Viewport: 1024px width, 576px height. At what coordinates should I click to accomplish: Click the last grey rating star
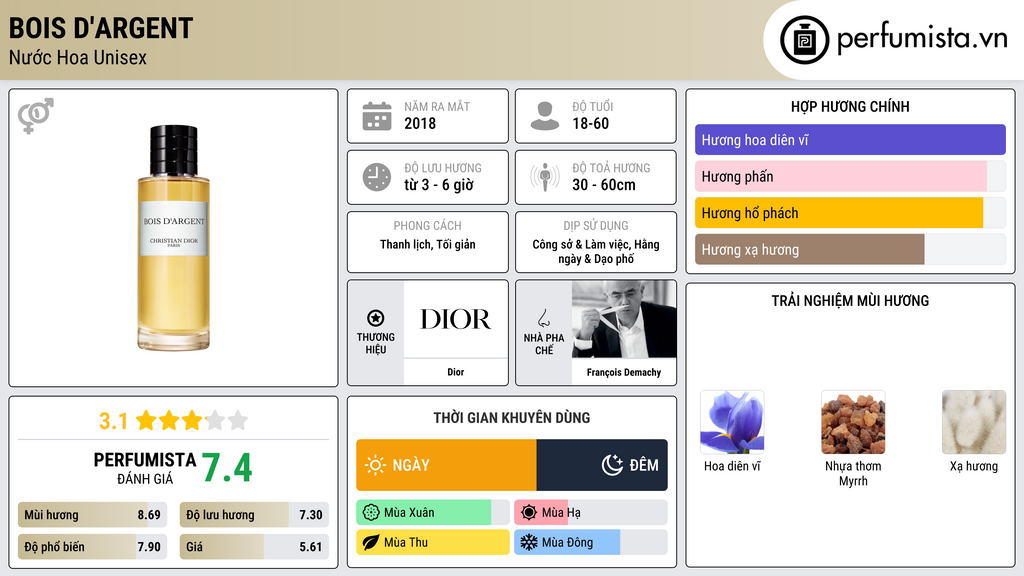click(x=238, y=420)
